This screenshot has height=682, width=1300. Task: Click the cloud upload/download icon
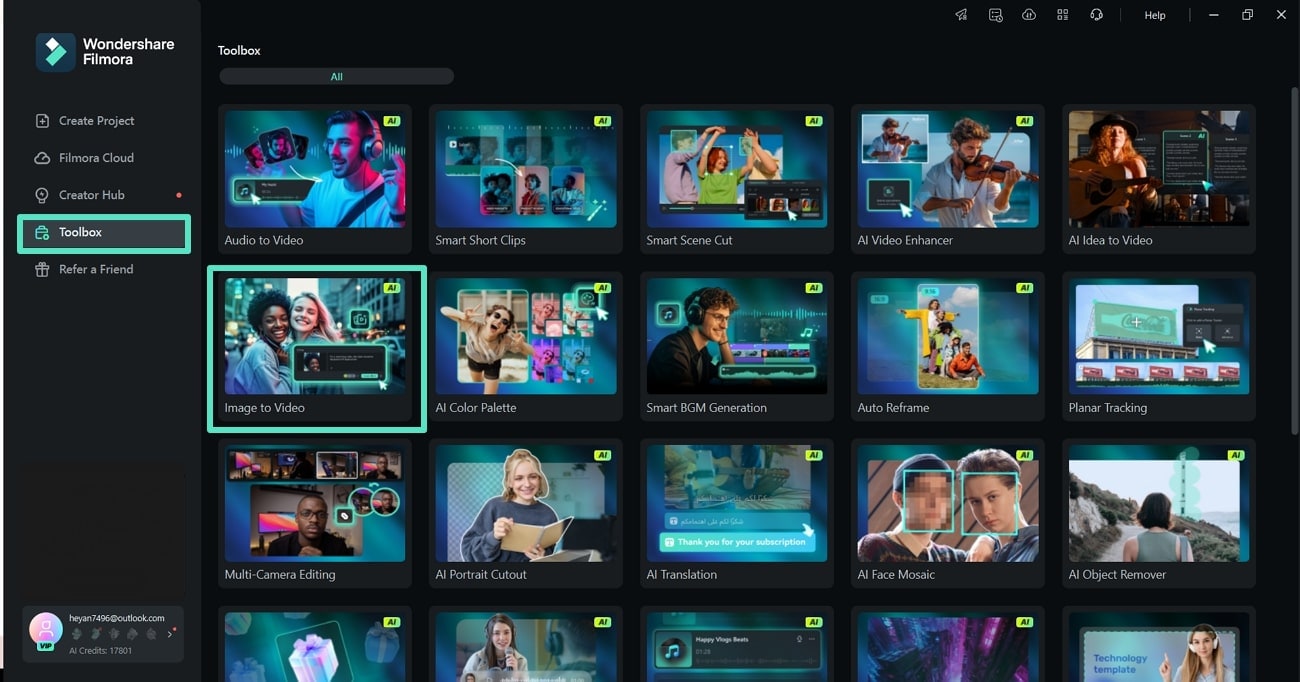[1029, 15]
